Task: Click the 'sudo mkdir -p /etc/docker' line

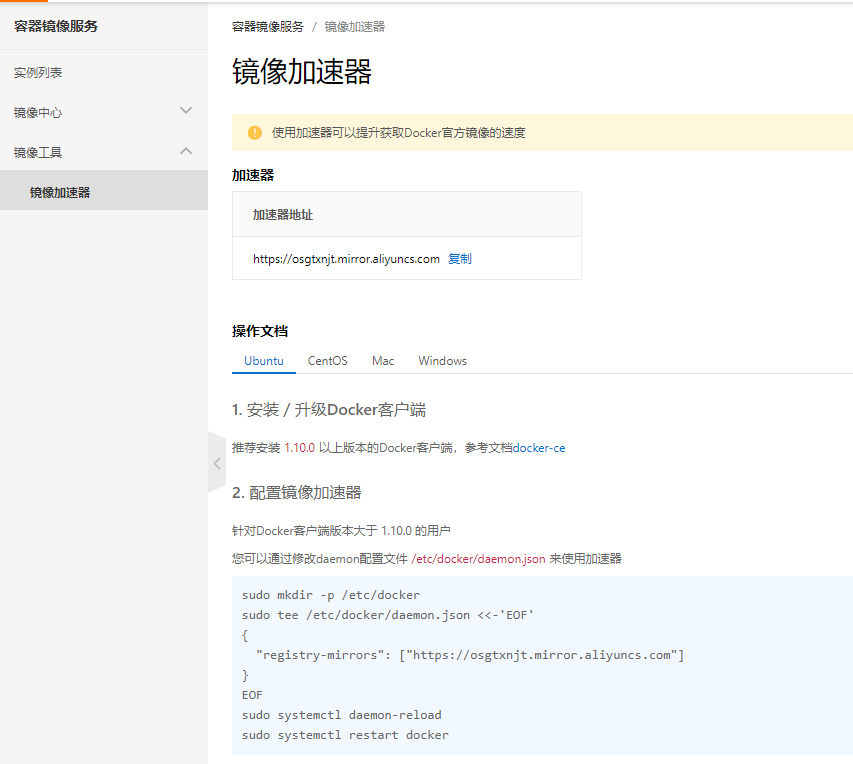Action: coord(331,595)
